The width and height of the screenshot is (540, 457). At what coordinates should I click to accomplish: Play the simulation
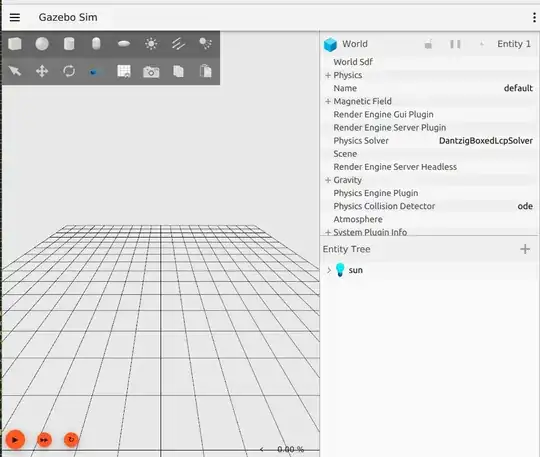pos(15,440)
